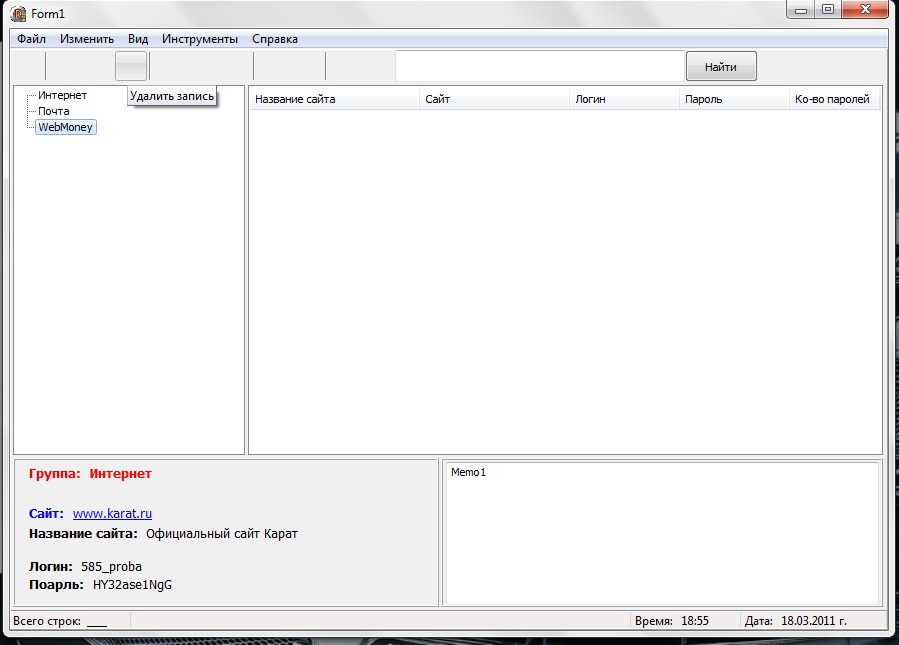Focus the search input field beside Найти
The width and height of the screenshot is (899, 645).
pyautogui.click(x=540, y=66)
